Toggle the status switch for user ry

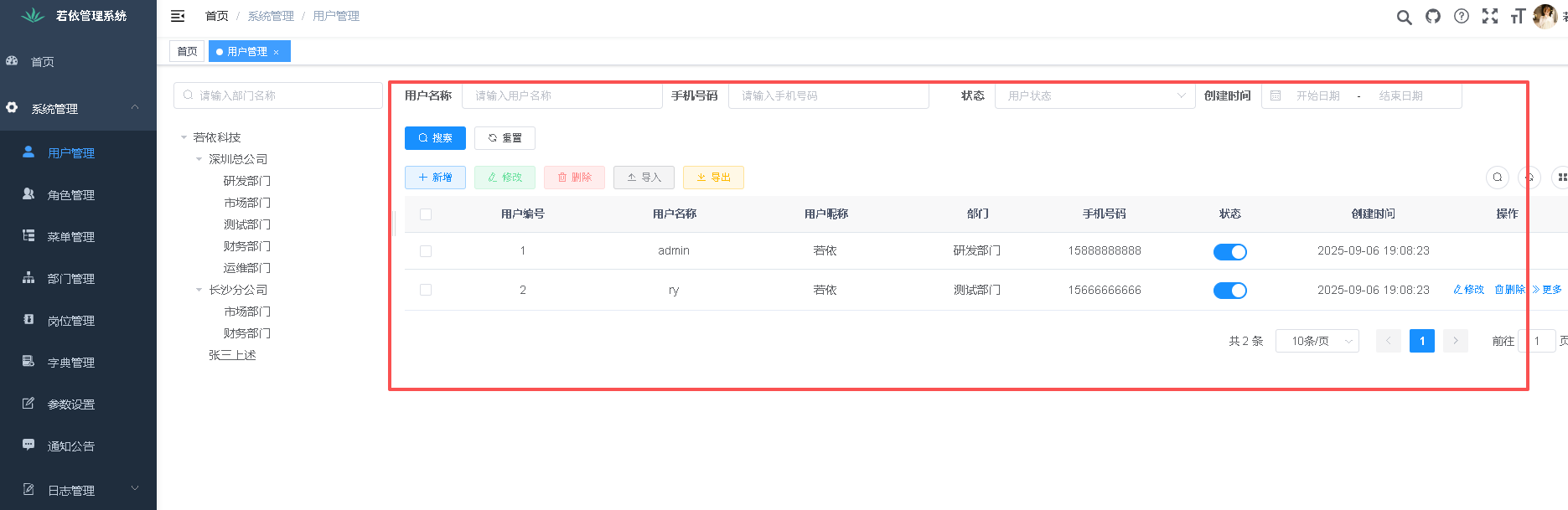pyautogui.click(x=1229, y=291)
